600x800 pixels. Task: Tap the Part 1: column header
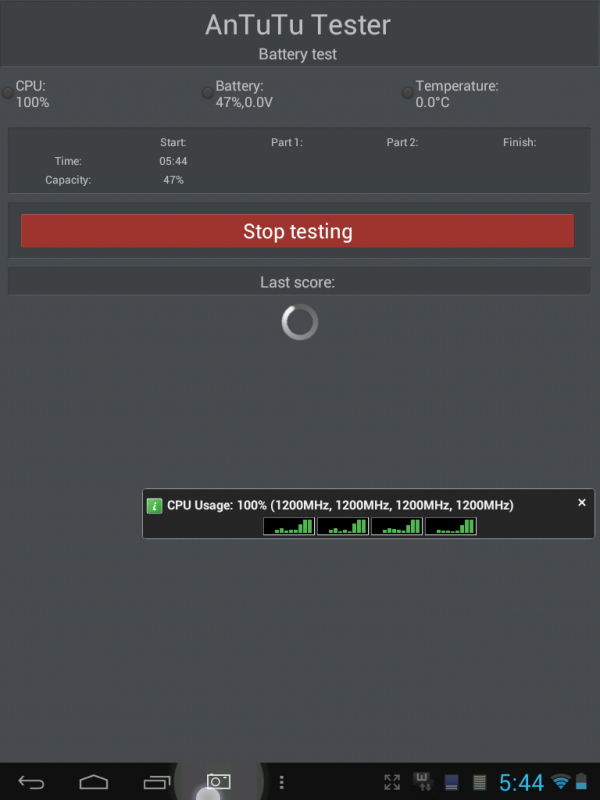coord(287,142)
